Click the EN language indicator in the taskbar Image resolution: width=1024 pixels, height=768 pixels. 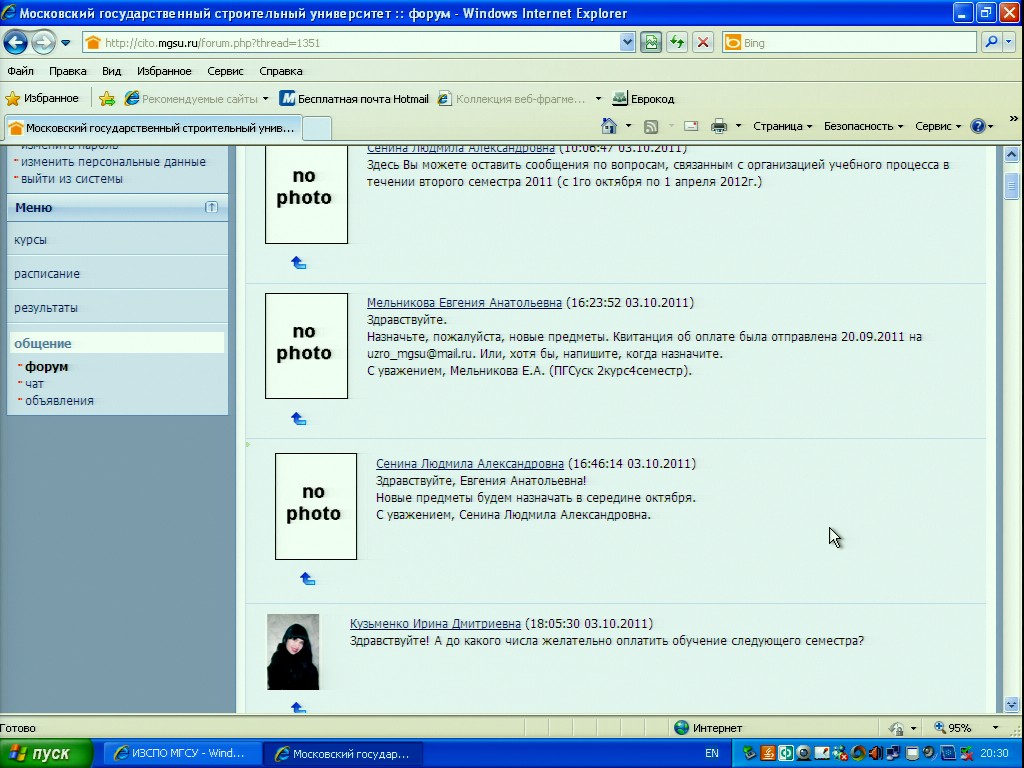[x=712, y=754]
